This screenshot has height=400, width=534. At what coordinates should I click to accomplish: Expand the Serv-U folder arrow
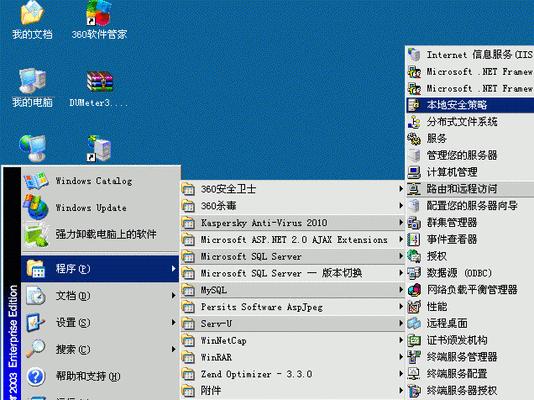click(401, 323)
